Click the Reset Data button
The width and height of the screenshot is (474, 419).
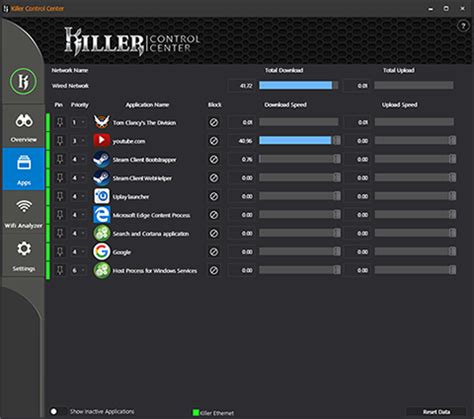coord(436,412)
